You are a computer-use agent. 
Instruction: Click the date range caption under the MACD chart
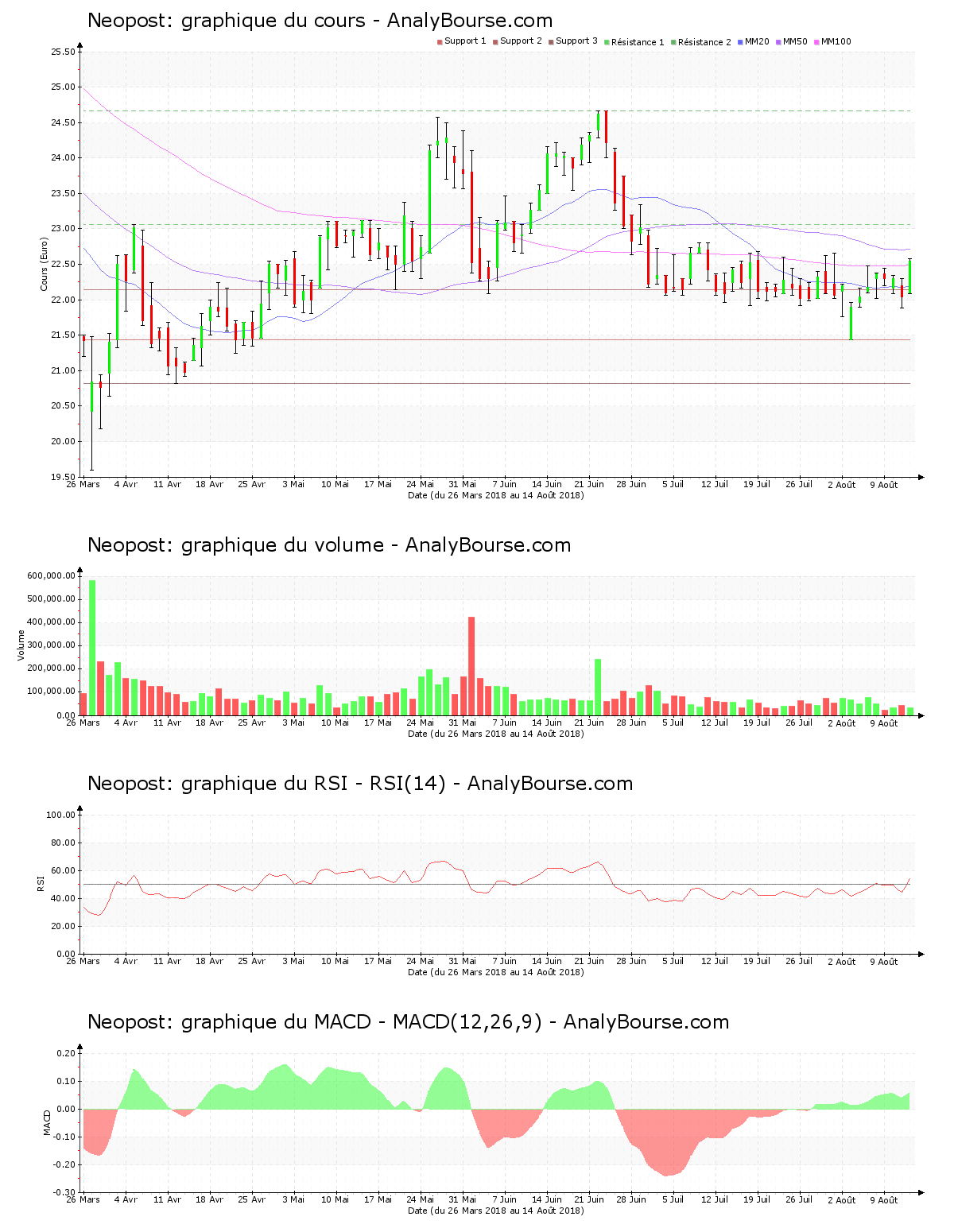[495, 1211]
